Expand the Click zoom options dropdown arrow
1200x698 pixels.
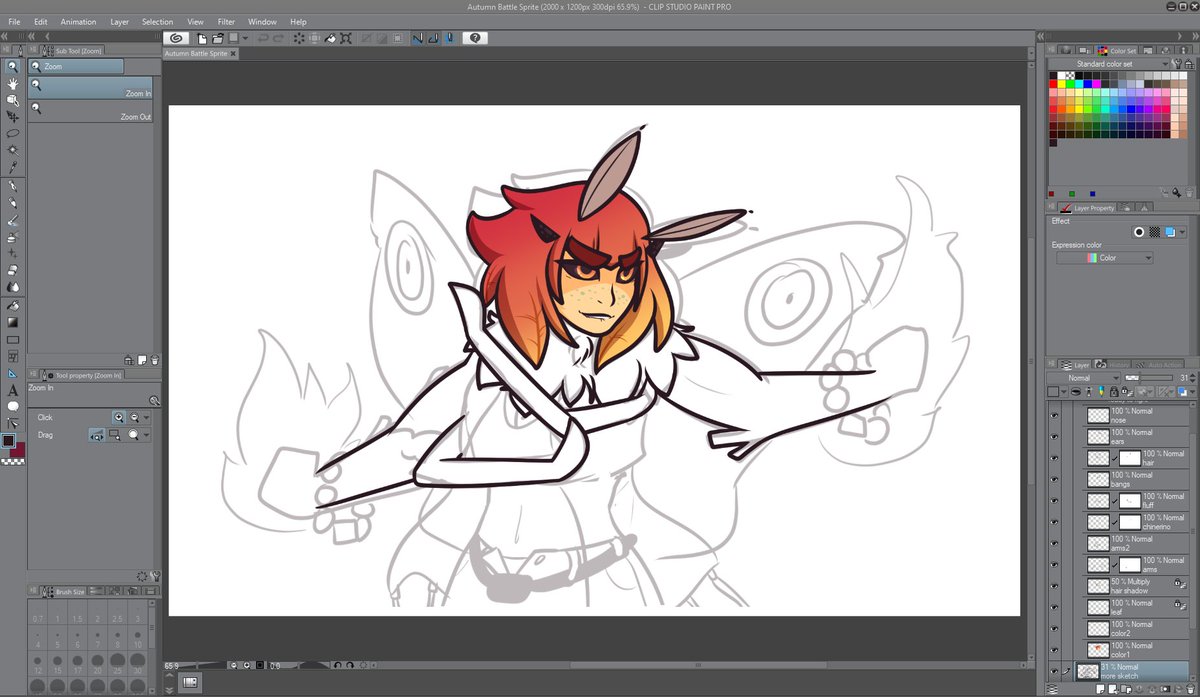(147, 417)
